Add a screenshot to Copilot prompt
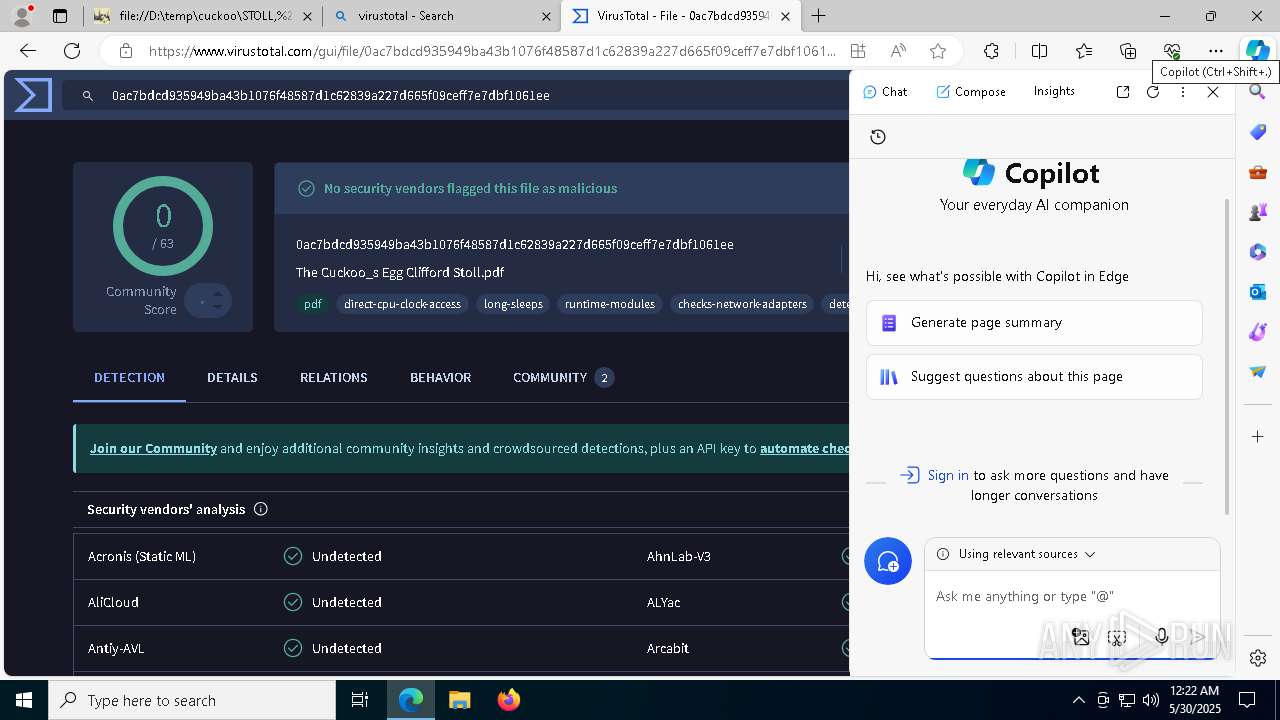Image resolution: width=1280 pixels, height=720 pixels. point(1118,636)
